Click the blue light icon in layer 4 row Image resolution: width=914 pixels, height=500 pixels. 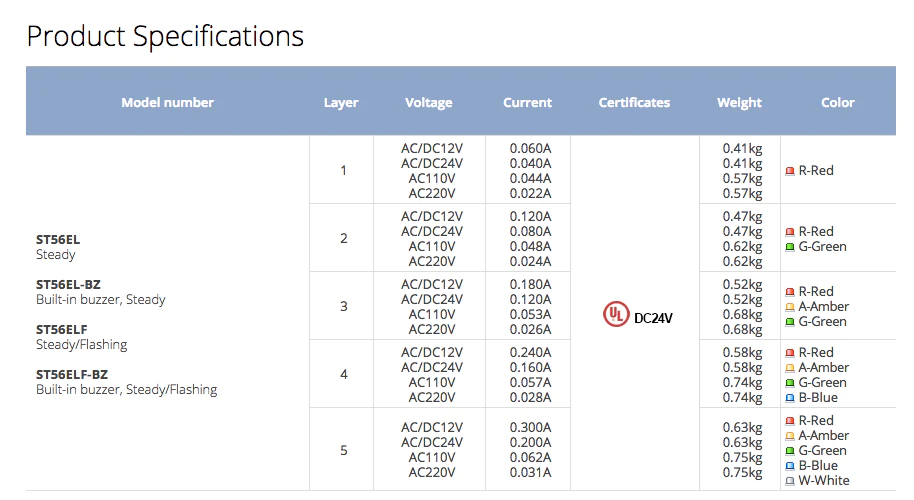(x=790, y=398)
